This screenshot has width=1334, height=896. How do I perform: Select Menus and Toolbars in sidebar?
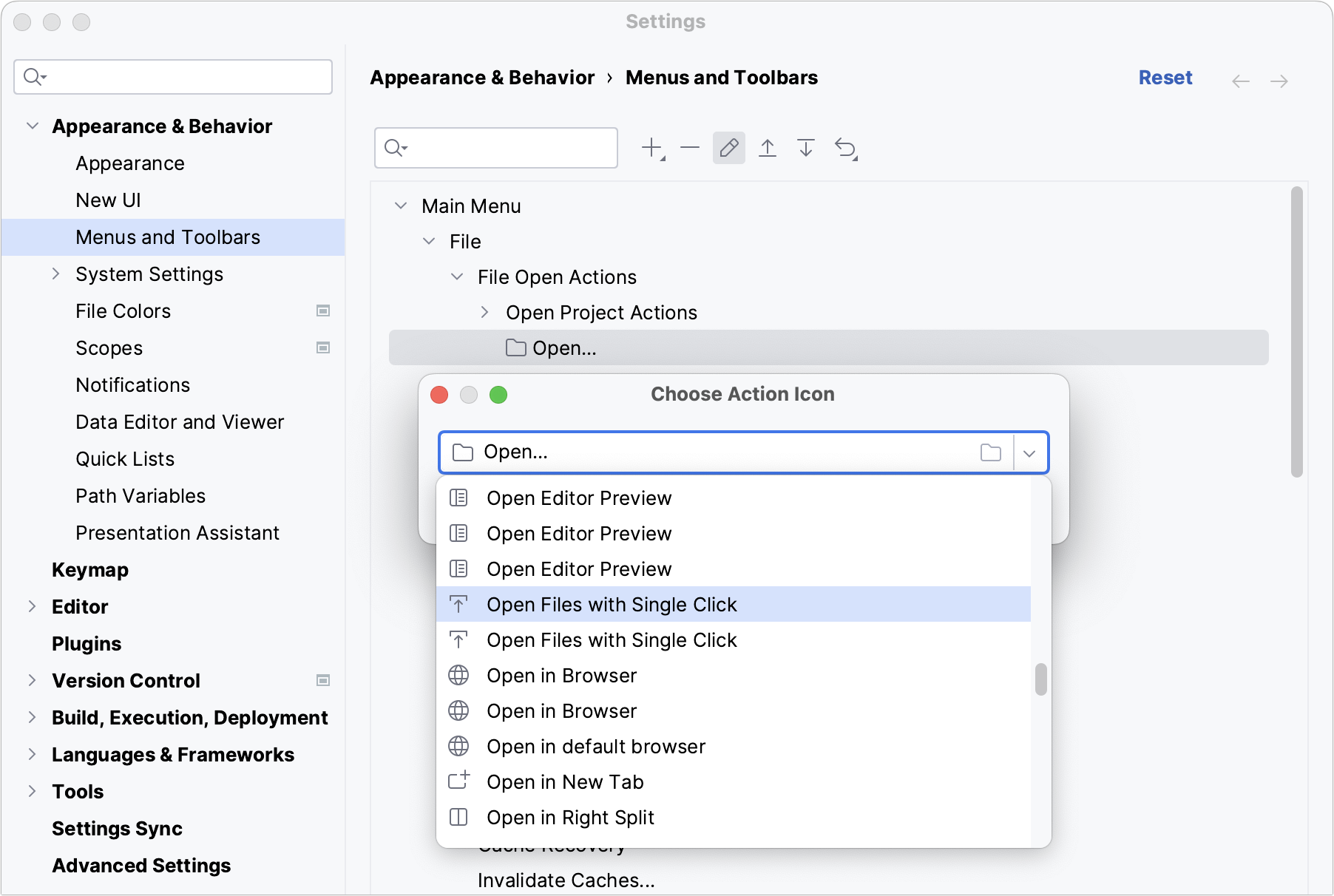click(x=173, y=237)
